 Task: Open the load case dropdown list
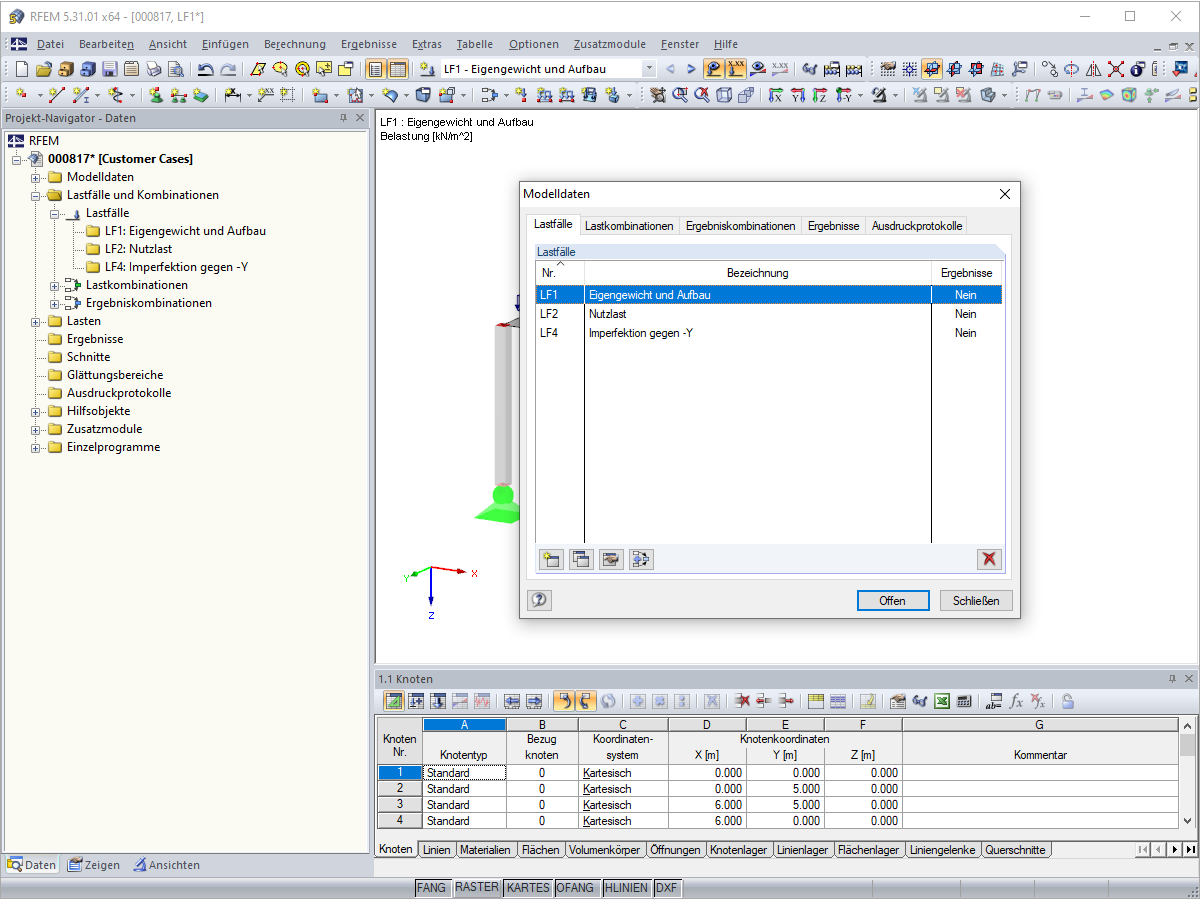[x=649, y=69]
